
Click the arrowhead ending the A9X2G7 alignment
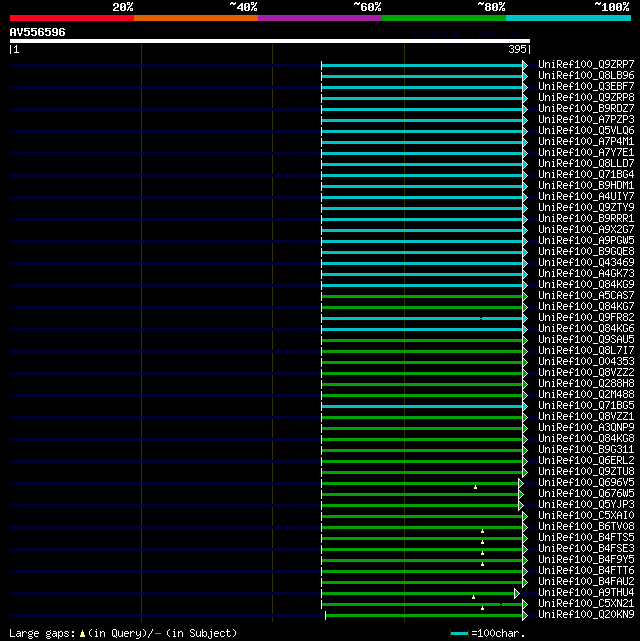525,230
